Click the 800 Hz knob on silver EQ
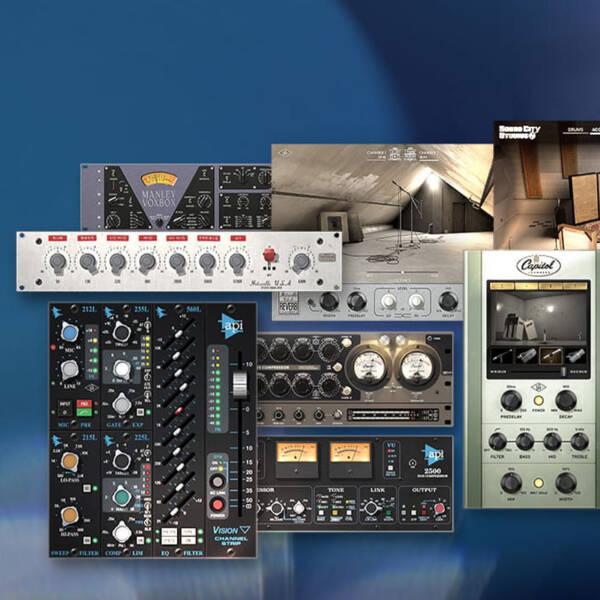This screenshot has width=600, height=600. (147, 263)
